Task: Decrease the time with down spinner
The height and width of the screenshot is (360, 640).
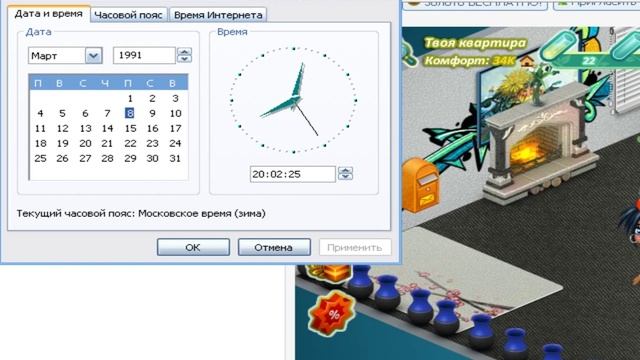Action: click(345, 178)
